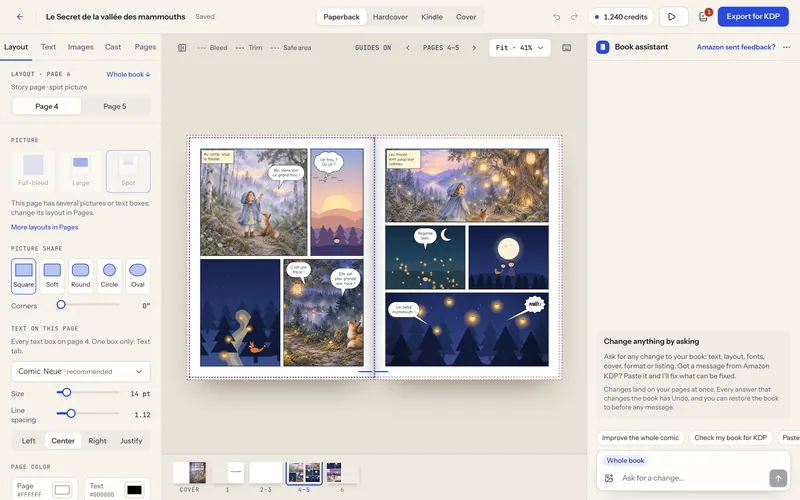Image resolution: width=800 pixels, height=500 pixels.
Task: Open Book assistant options menu
Action: click(x=787, y=47)
